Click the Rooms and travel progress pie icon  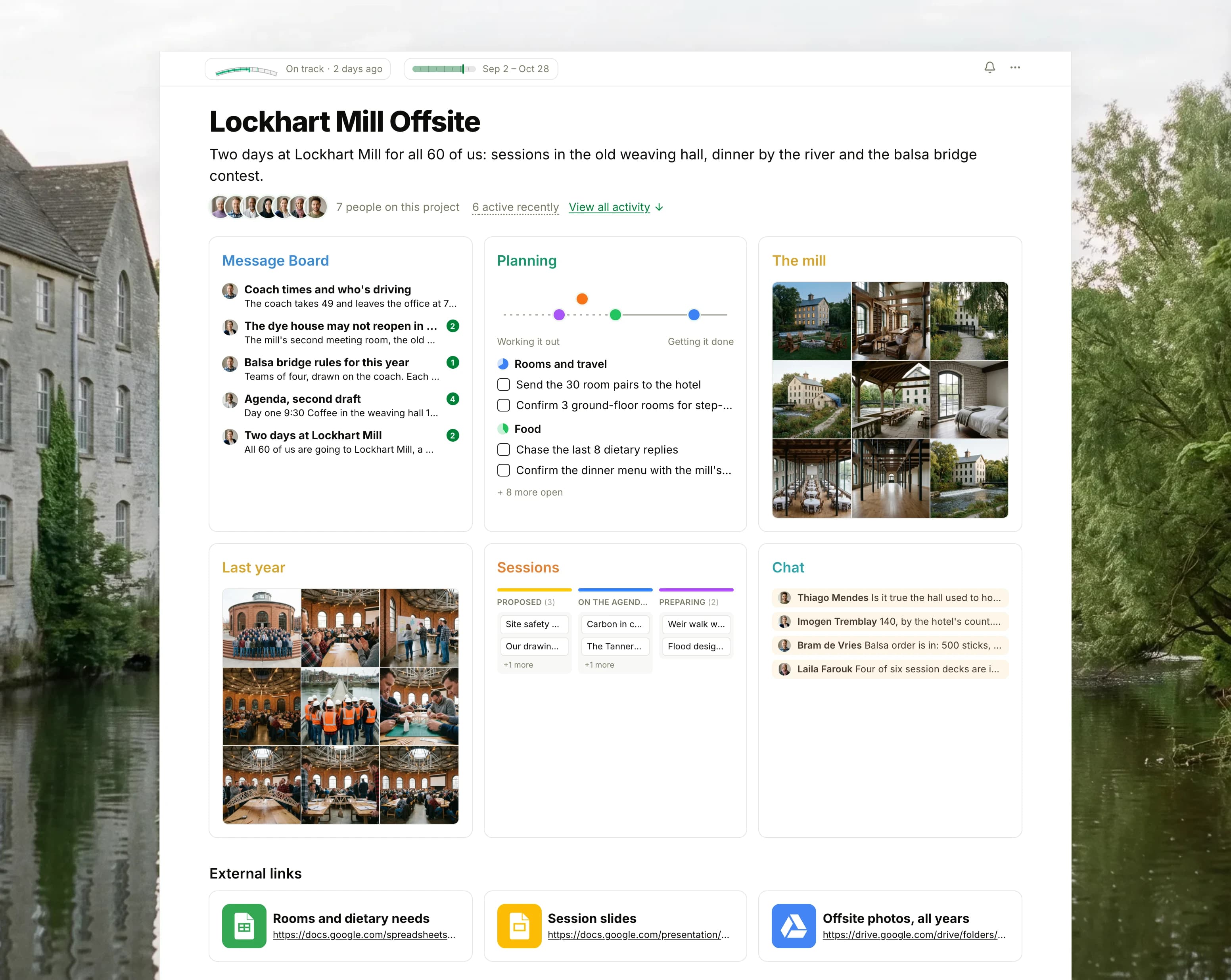point(503,364)
